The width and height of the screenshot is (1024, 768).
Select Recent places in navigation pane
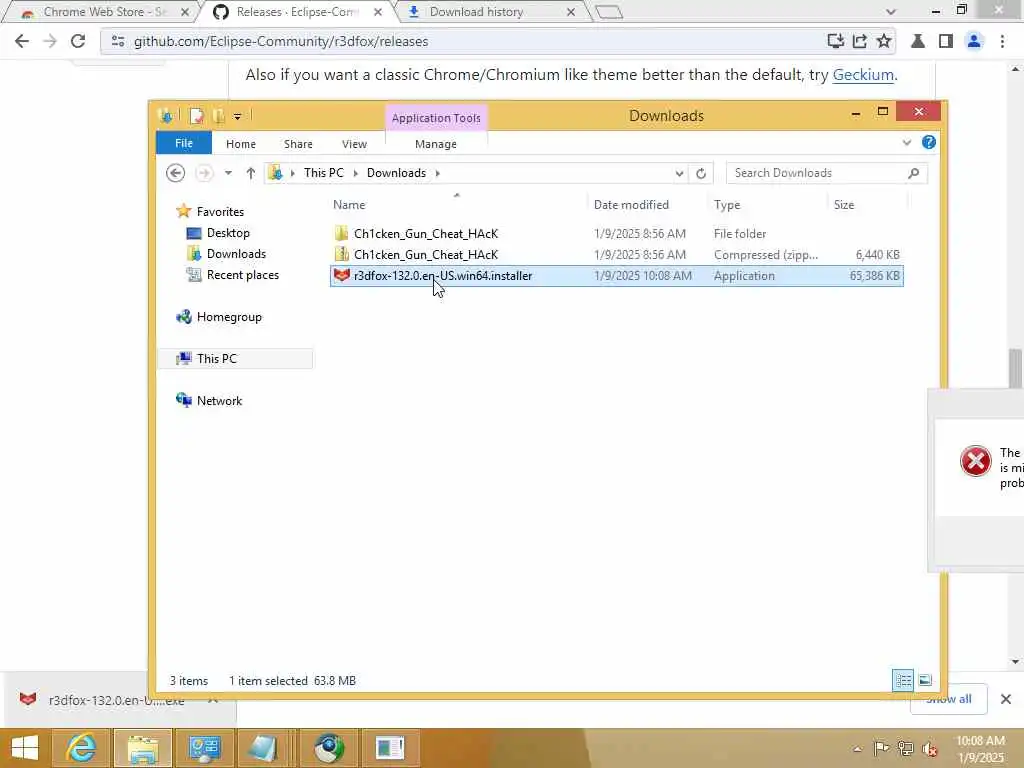242,275
